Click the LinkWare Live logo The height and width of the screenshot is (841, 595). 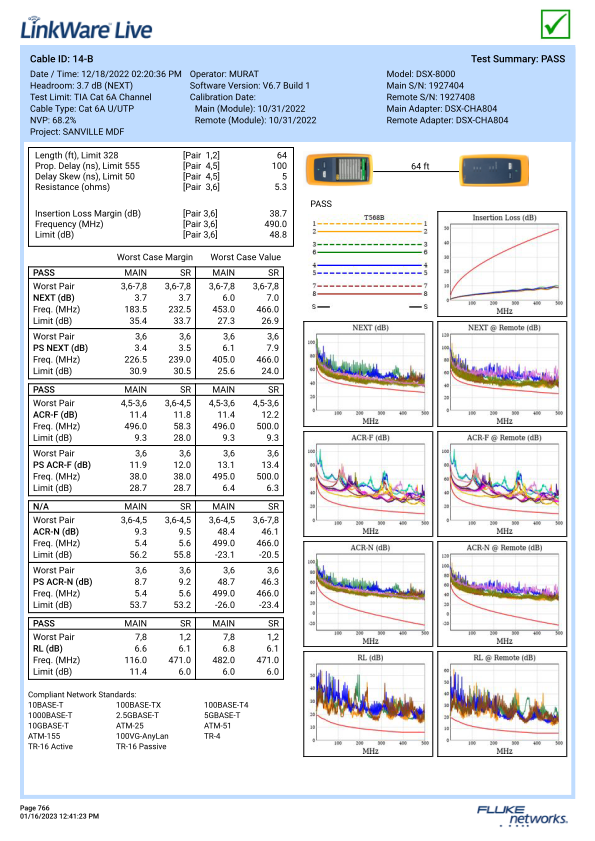tap(86, 28)
